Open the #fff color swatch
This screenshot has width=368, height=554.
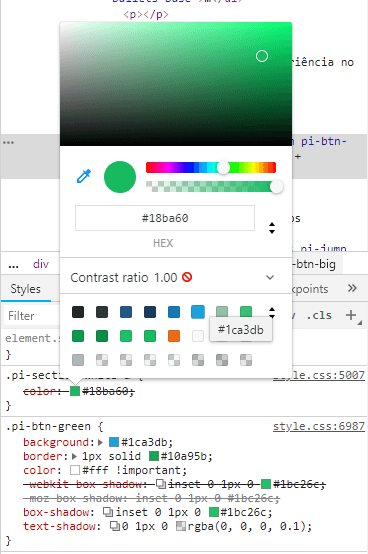[x=75, y=470]
